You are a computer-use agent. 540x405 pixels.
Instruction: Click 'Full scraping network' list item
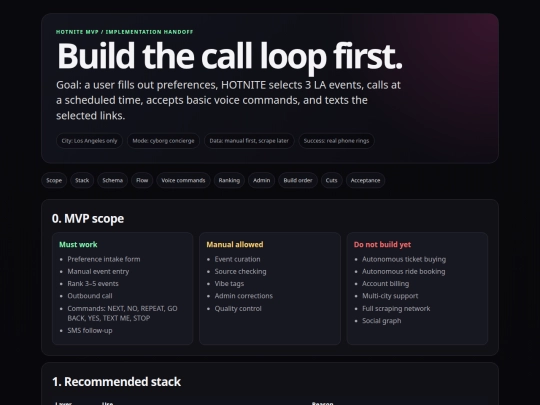pyautogui.click(x=396, y=309)
